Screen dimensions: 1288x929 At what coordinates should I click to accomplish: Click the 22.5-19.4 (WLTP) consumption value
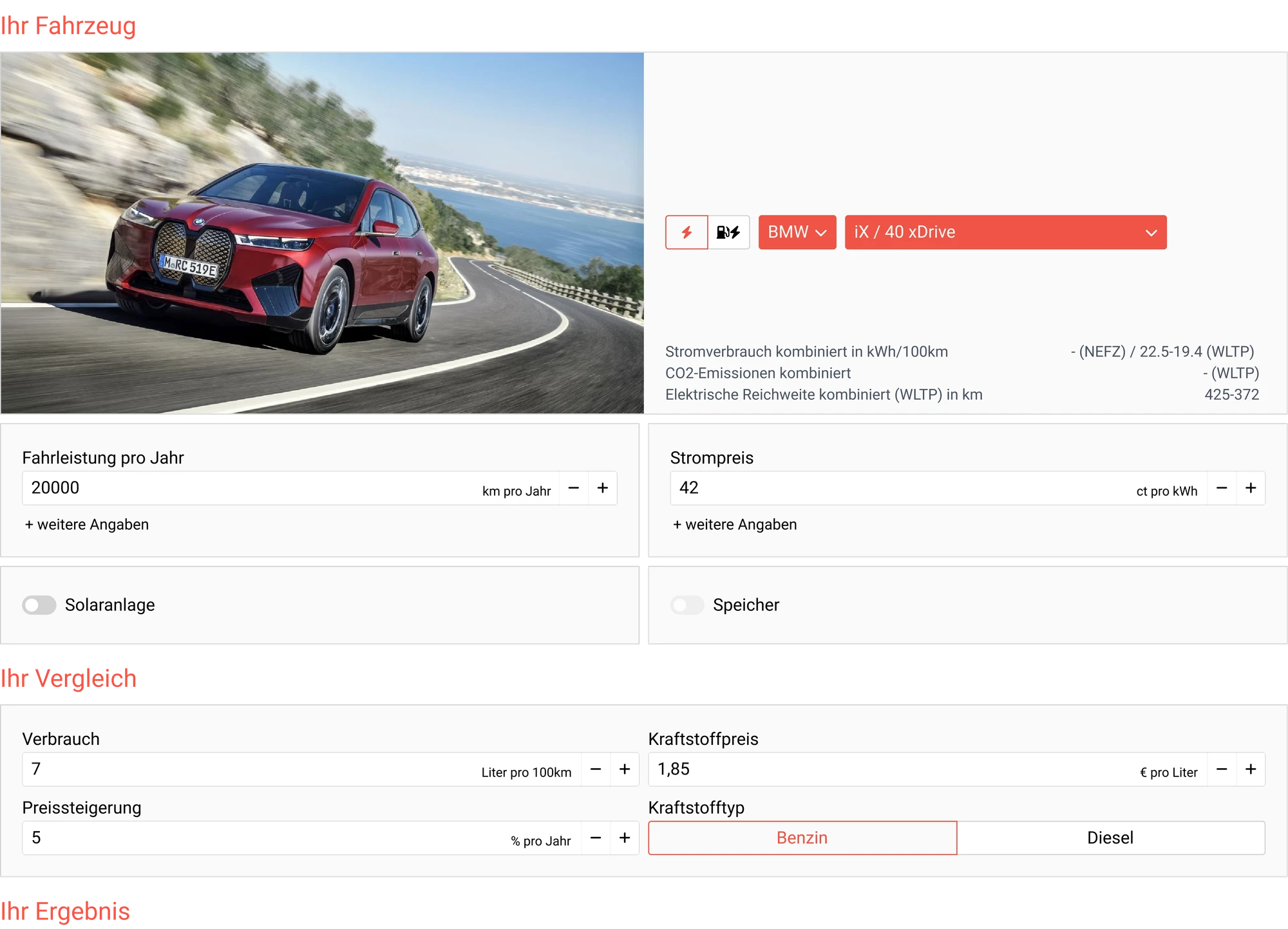[x=1197, y=352]
